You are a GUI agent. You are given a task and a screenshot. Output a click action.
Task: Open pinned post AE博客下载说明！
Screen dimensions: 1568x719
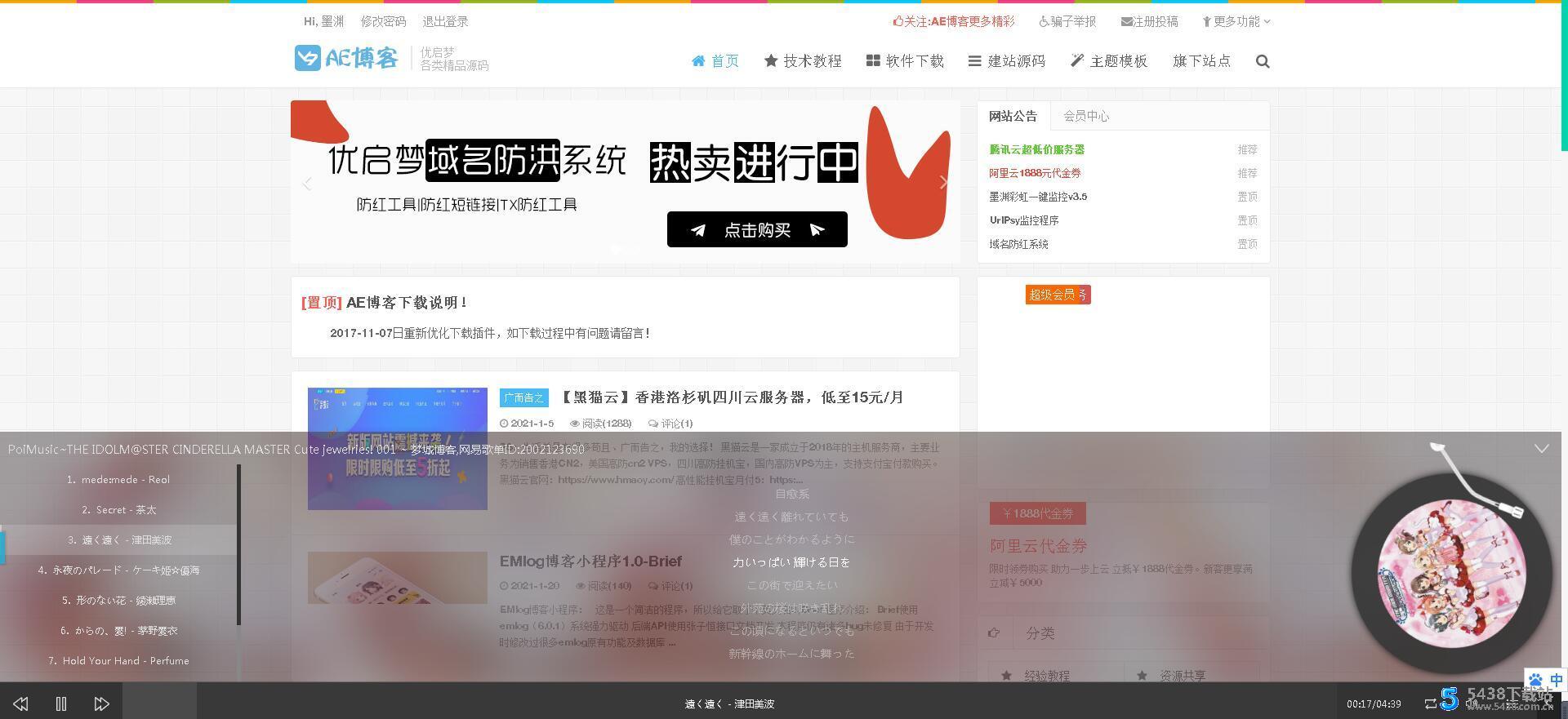(x=406, y=303)
